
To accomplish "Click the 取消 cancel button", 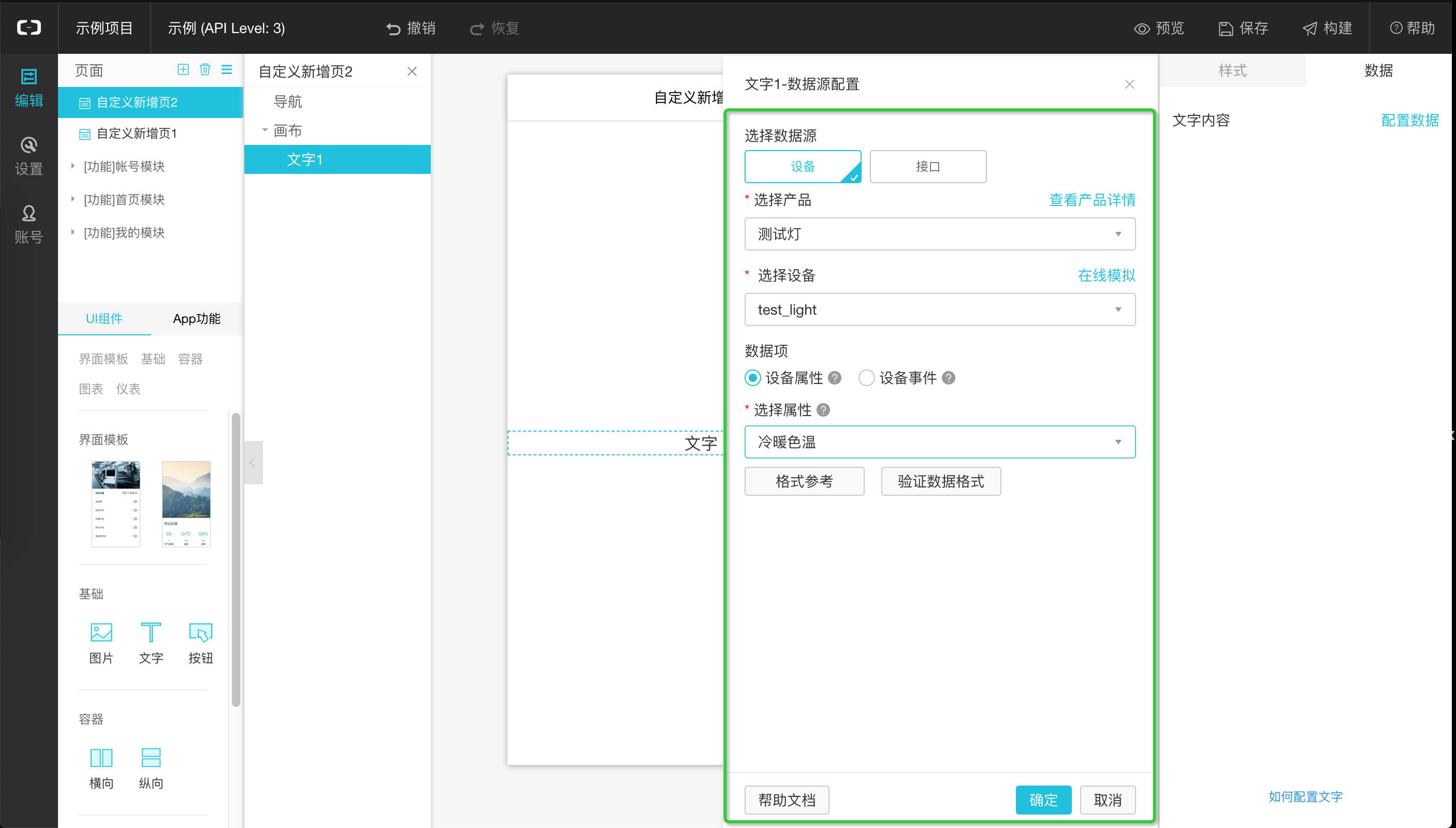I will pos(1107,800).
